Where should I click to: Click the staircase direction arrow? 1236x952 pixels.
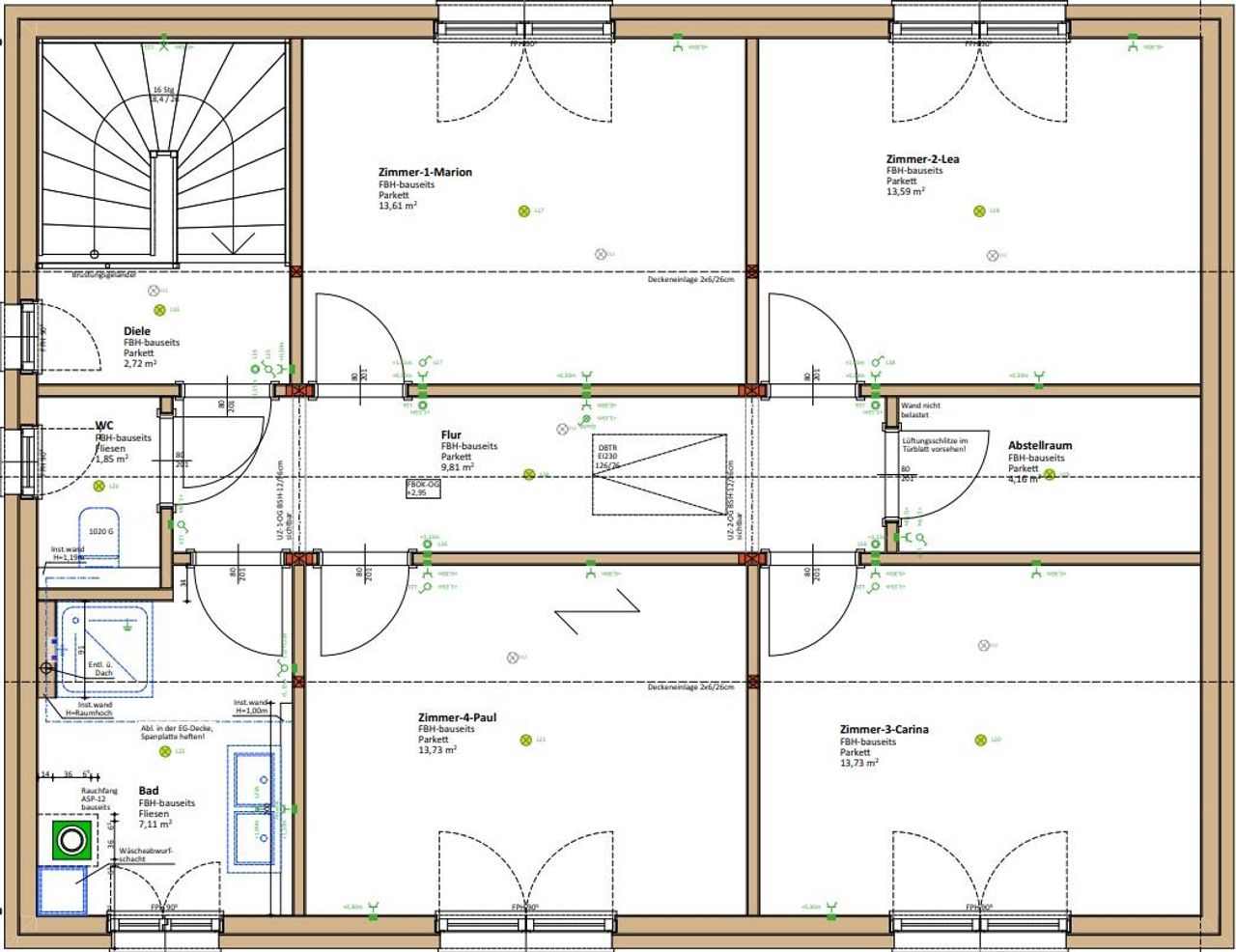point(227,240)
